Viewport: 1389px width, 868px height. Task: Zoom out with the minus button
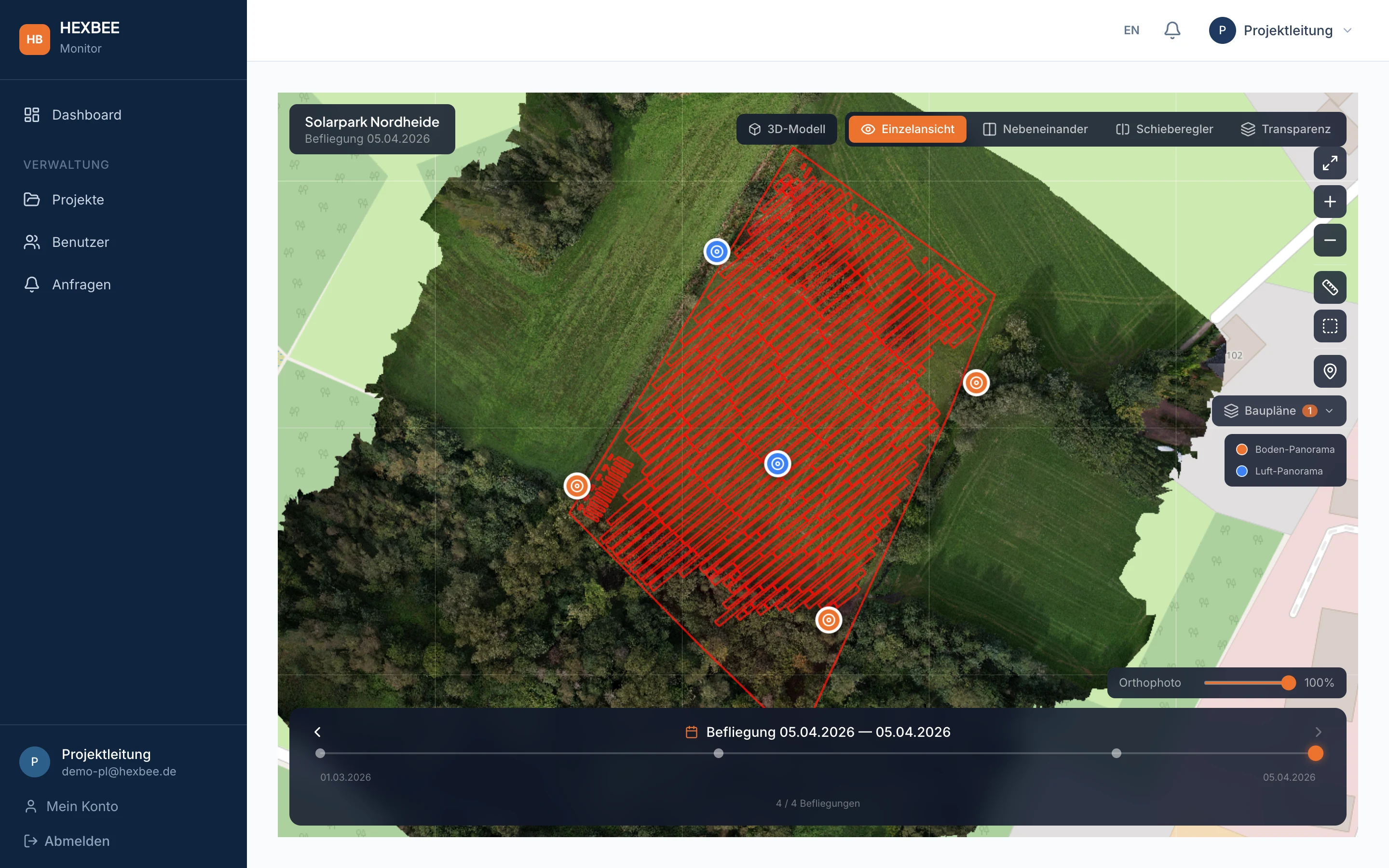[1329, 241]
